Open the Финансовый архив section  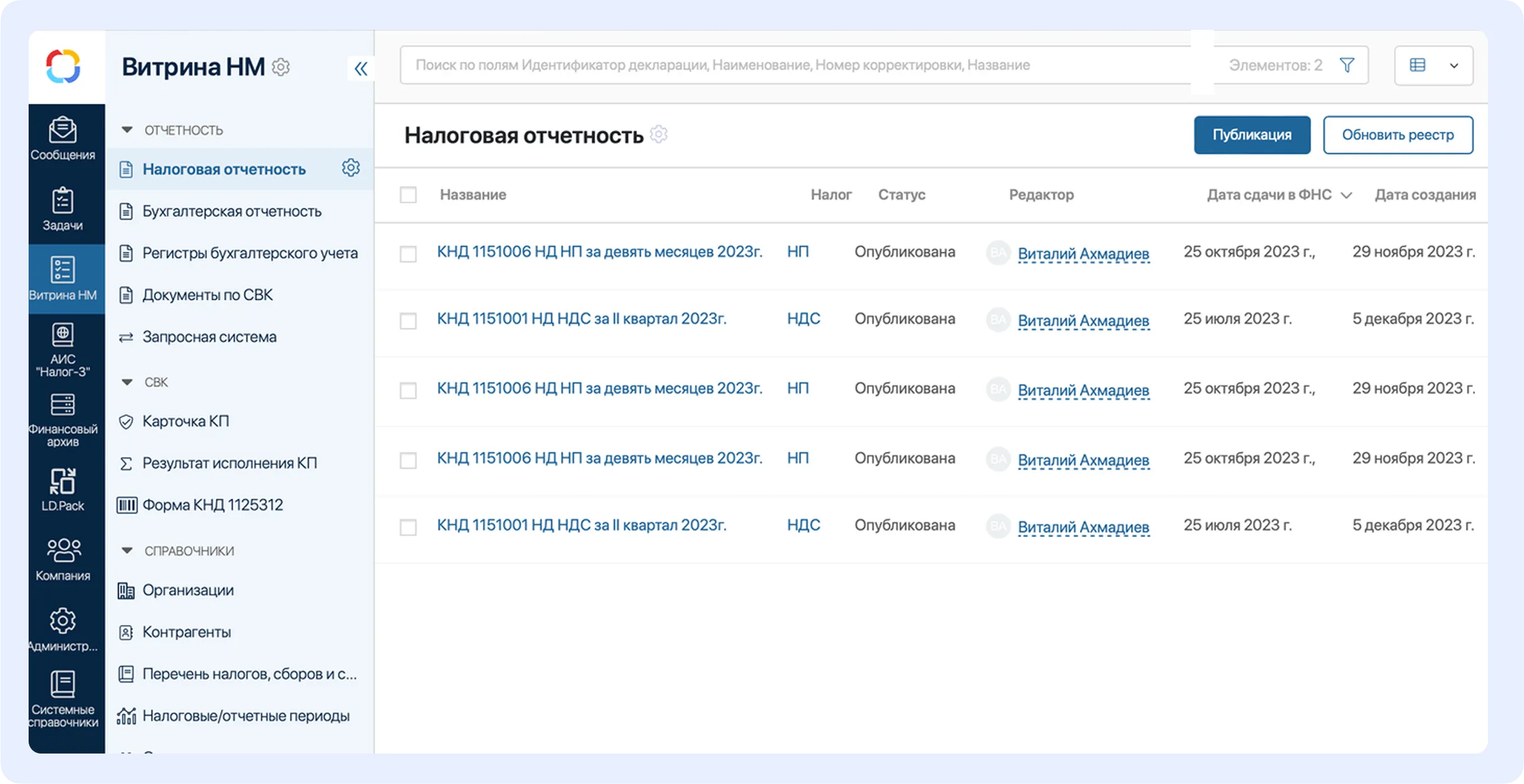62,417
